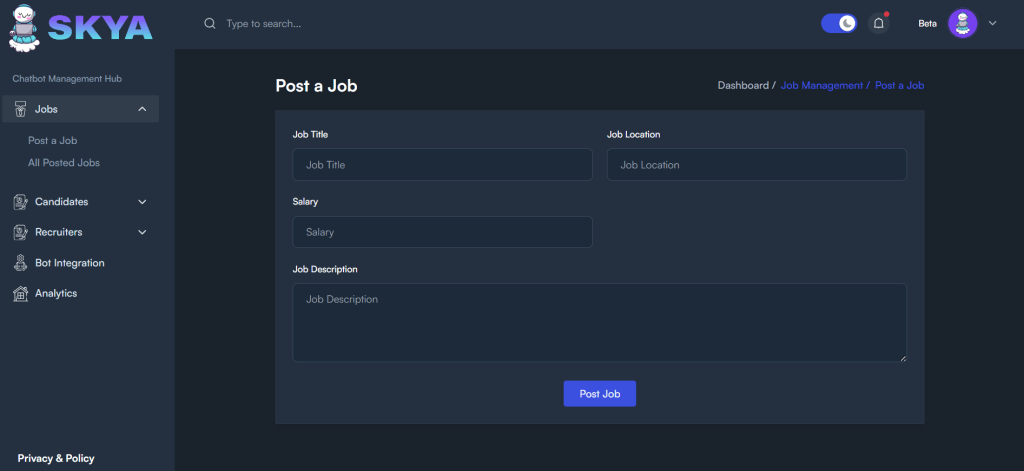Image resolution: width=1024 pixels, height=471 pixels.
Task: Click the search magnifier icon
Action: (x=210, y=23)
